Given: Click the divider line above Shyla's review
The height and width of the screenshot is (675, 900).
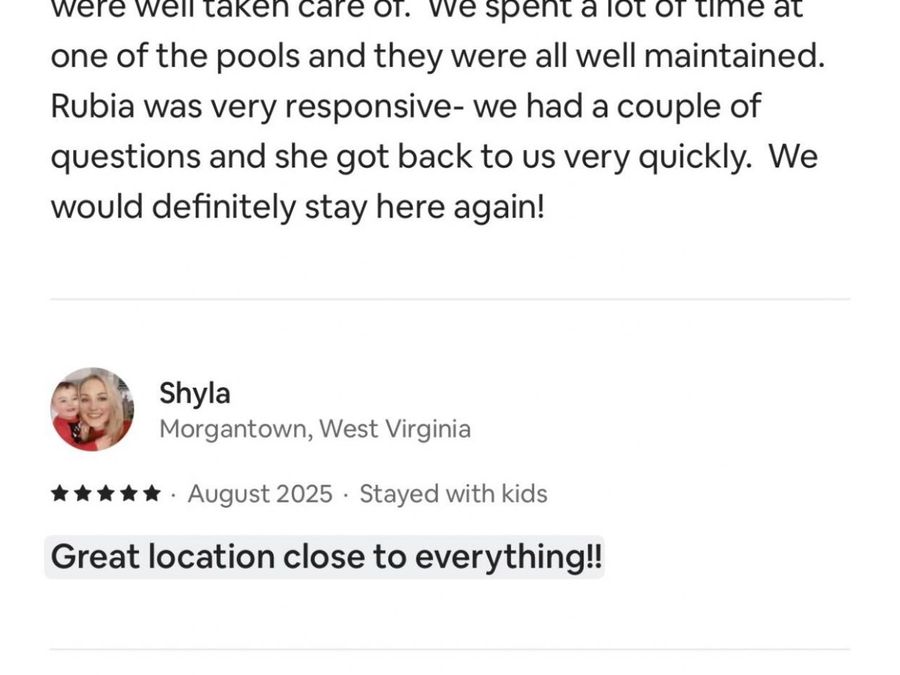Looking at the screenshot, I should pos(450,299).
